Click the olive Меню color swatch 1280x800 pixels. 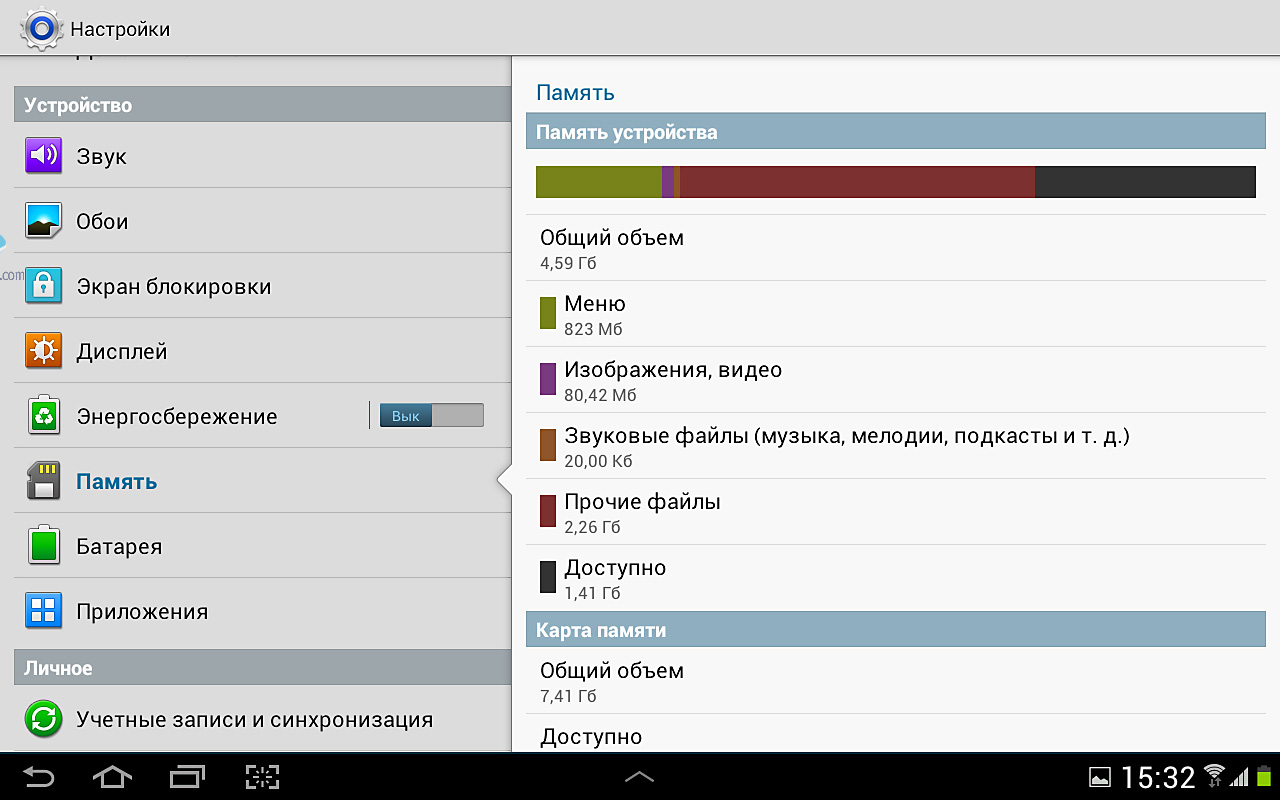pyautogui.click(x=548, y=313)
